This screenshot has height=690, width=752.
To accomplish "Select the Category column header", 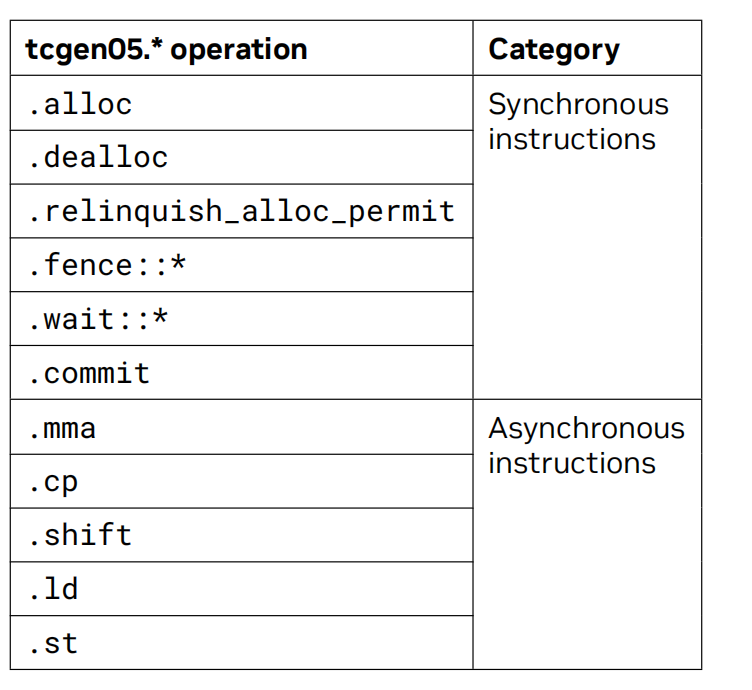I will pyautogui.click(x=553, y=49).
